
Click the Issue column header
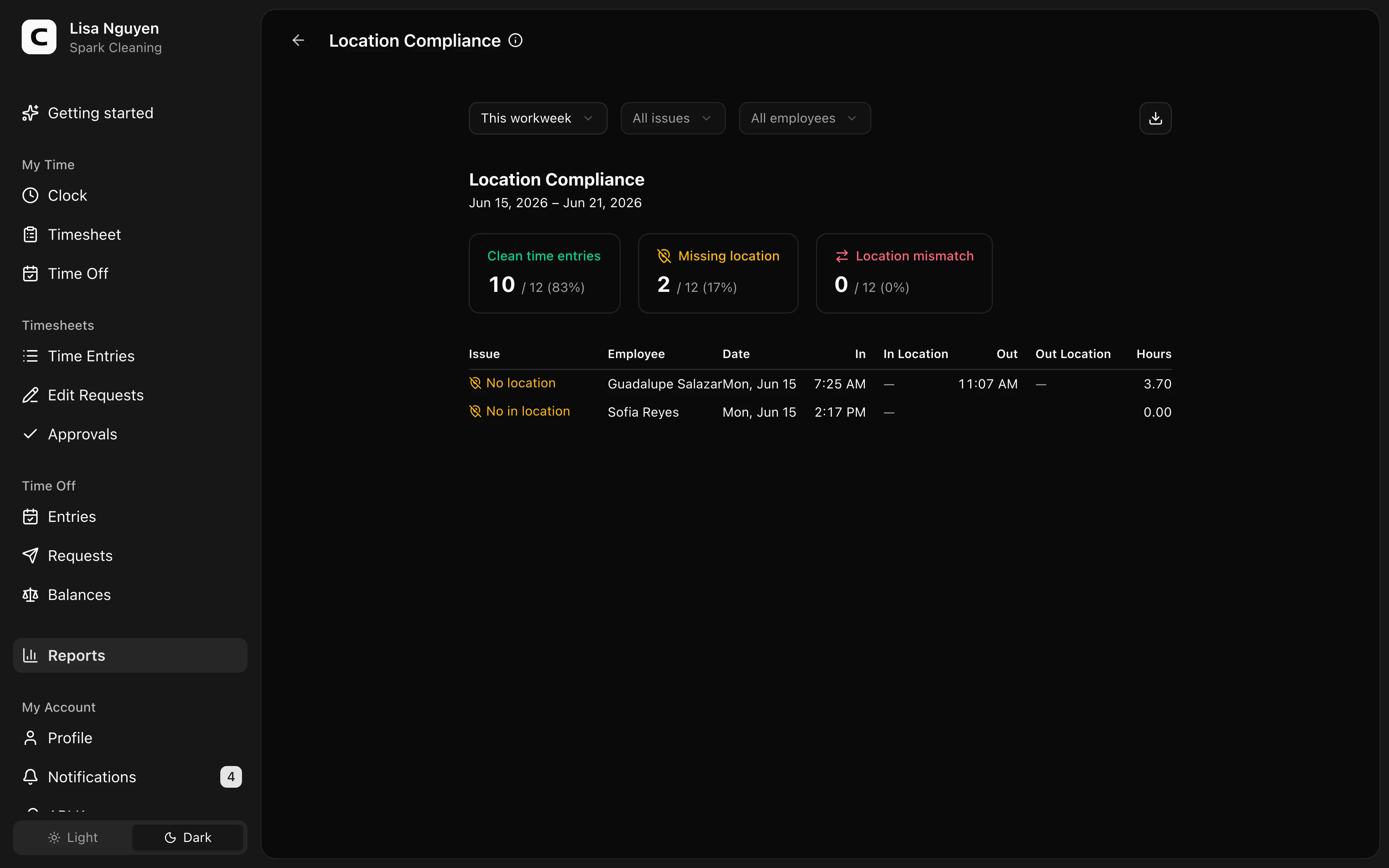coord(484,354)
